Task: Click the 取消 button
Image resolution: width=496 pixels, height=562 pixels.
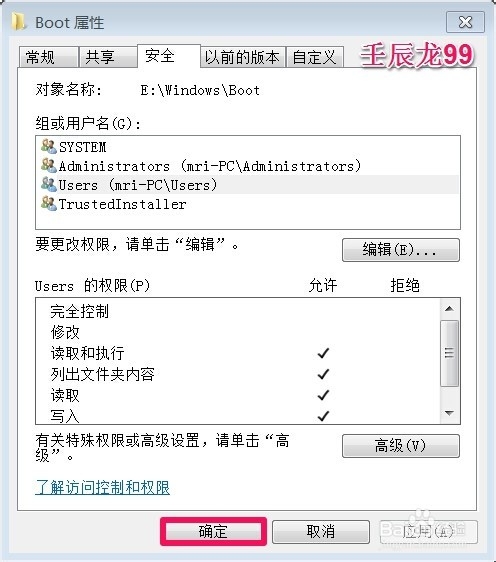Action: (321, 532)
